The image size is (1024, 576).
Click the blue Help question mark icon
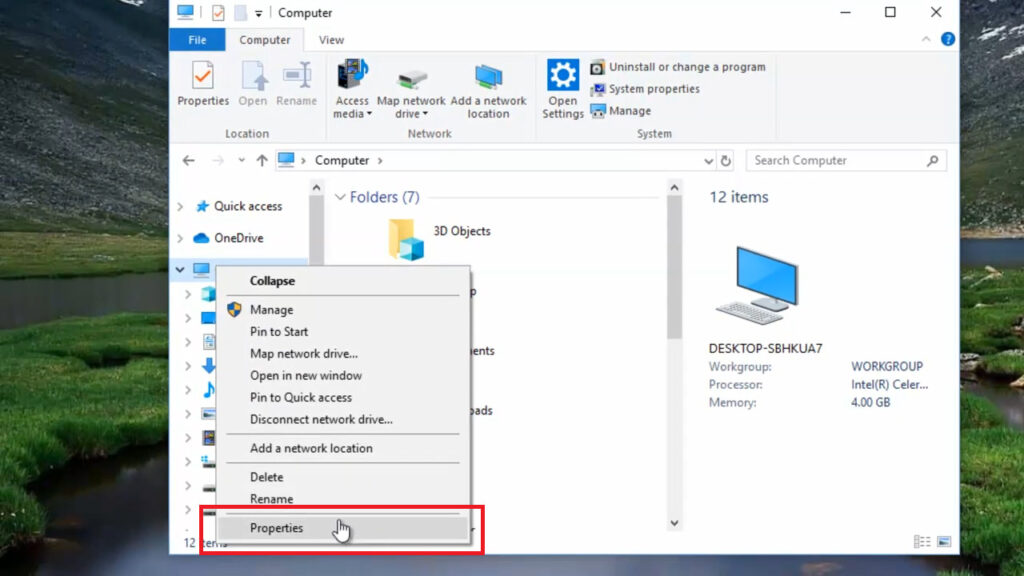[948, 39]
